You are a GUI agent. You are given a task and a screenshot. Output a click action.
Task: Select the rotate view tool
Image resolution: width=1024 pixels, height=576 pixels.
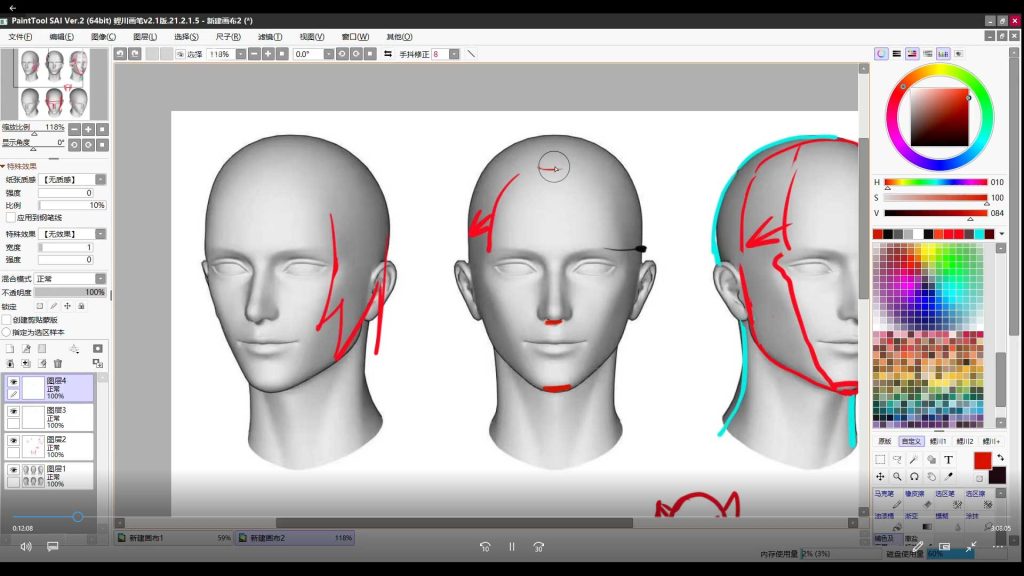[x=914, y=477]
